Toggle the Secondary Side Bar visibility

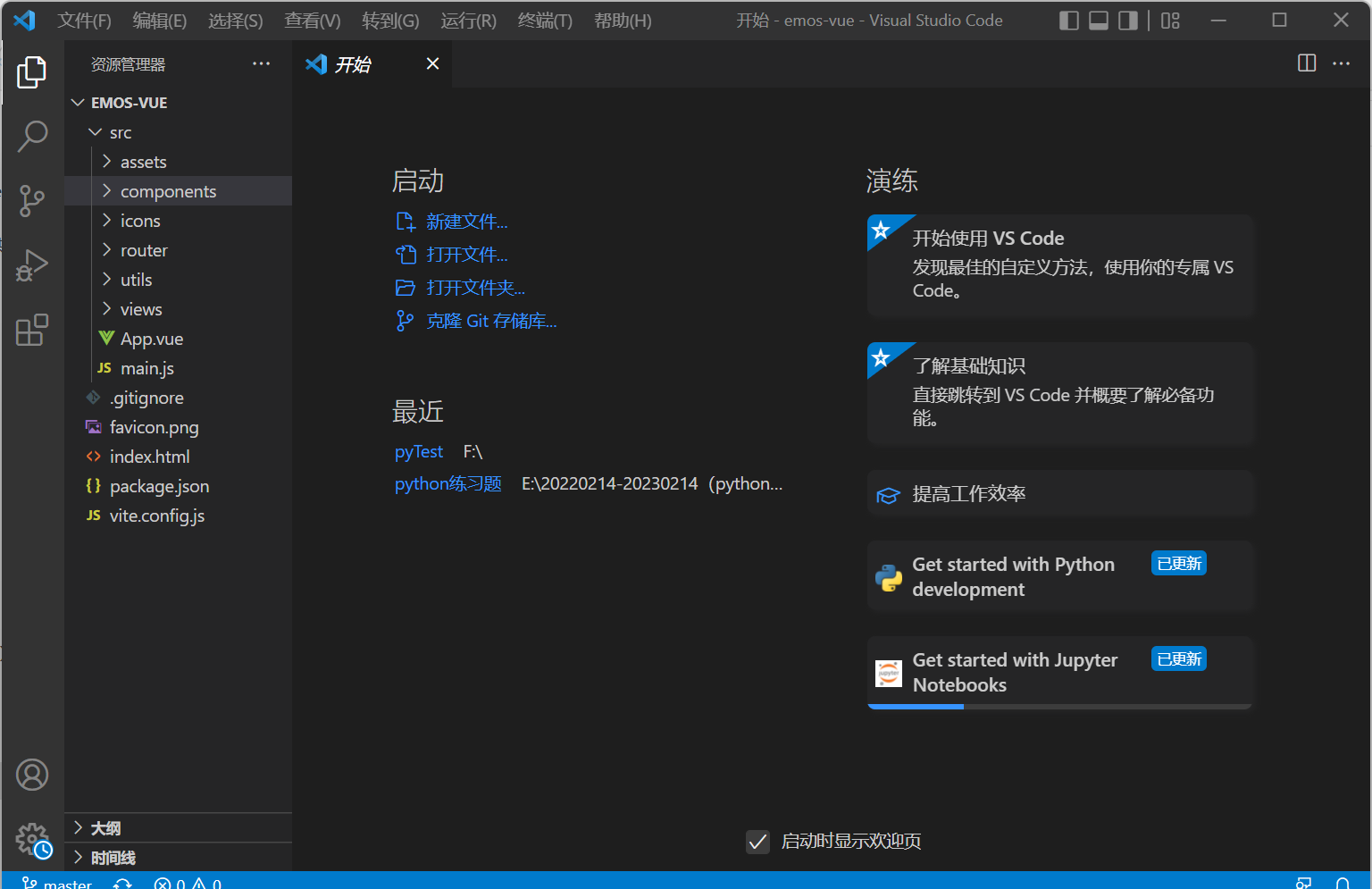coord(1128,21)
